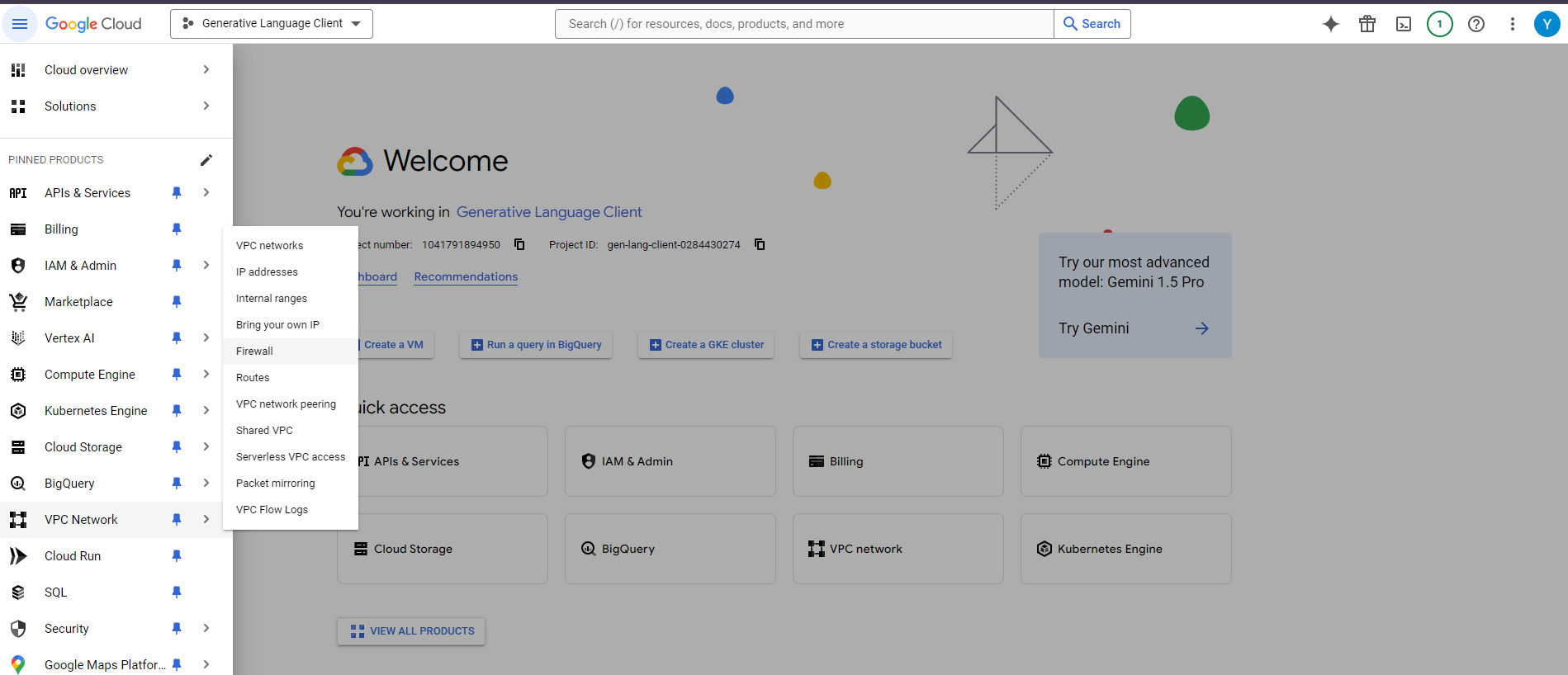The width and height of the screenshot is (1568, 675).
Task: Click the Marketplace cart icon
Action: [x=18, y=302]
